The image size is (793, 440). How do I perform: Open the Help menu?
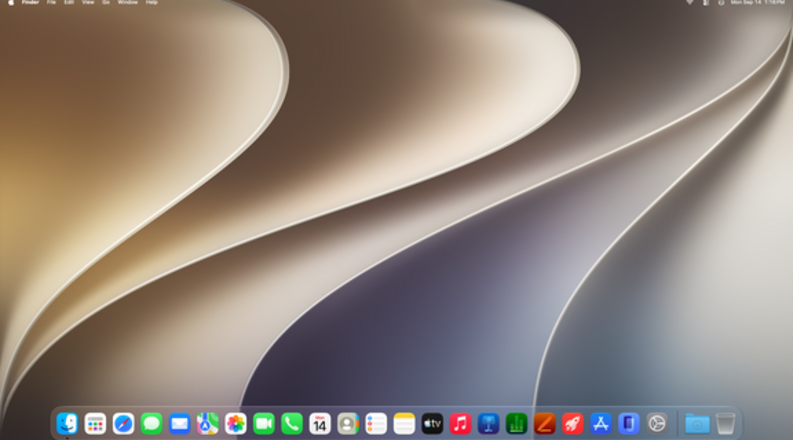click(151, 3)
